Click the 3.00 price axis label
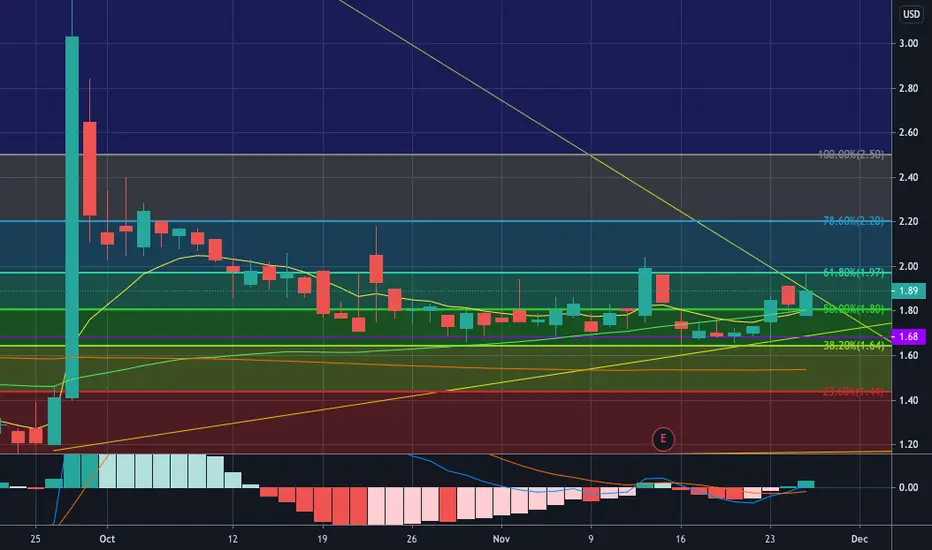Screen dimensions: 932x550 tap(908, 43)
